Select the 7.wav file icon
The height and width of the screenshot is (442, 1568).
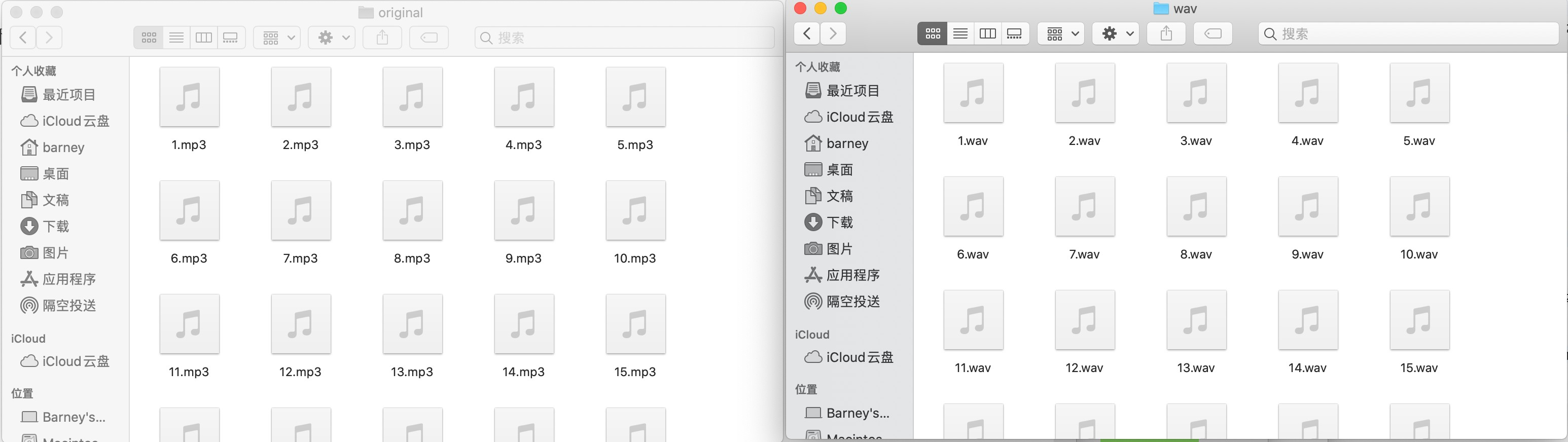[x=1085, y=206]
